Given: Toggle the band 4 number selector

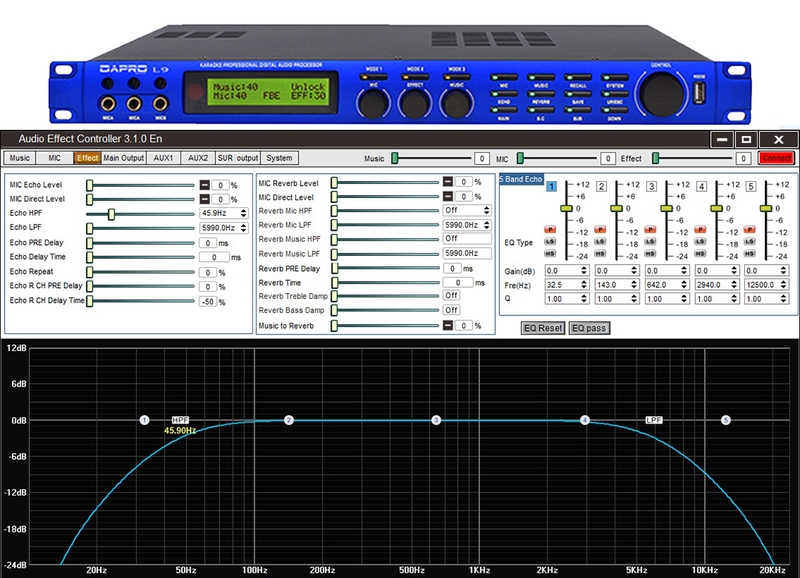Looking at the screenshot, I should click(x=702, y=186).
